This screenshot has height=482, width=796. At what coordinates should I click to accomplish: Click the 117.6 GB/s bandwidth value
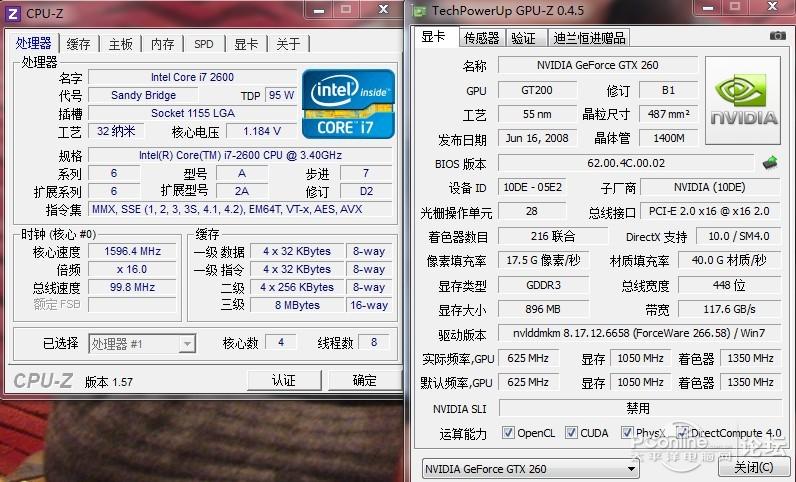(729, 309)
